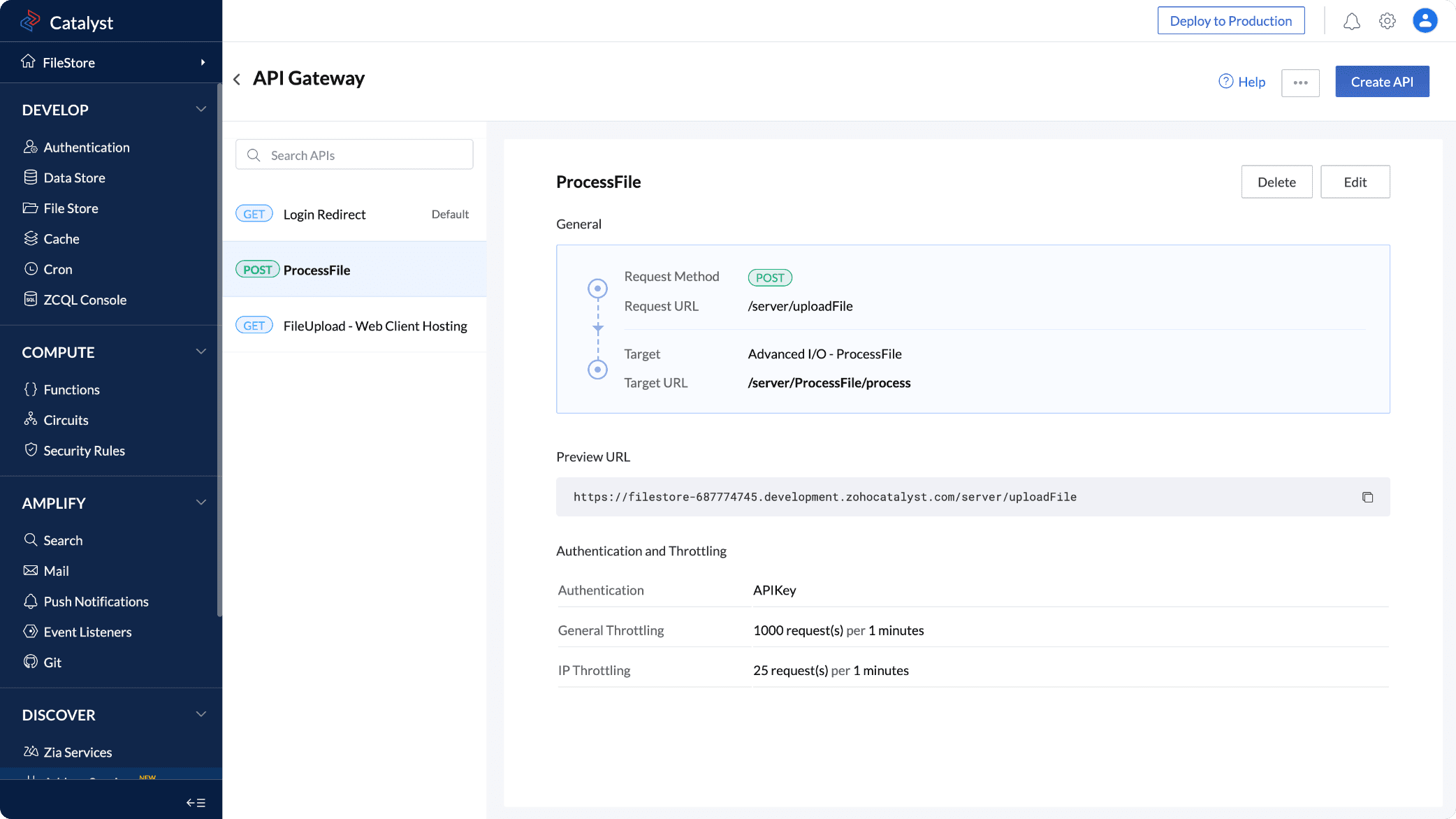Click inside the Search APIs field
This screenshot has height=819, width=1456.
coord(354,154)
